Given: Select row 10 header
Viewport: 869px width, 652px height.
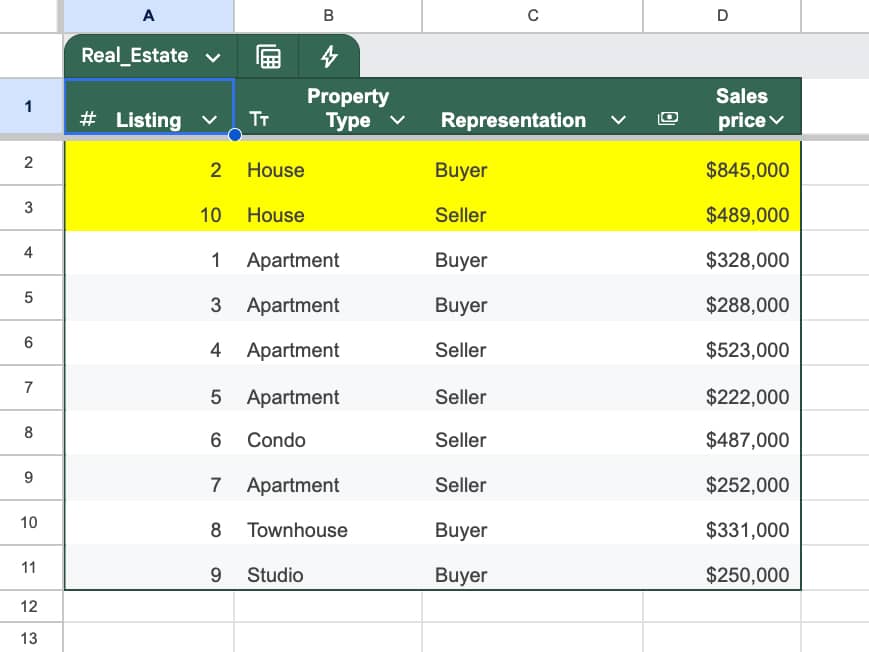Looking at the screenshot, I should pyautogui.click(x=29, y=522).
